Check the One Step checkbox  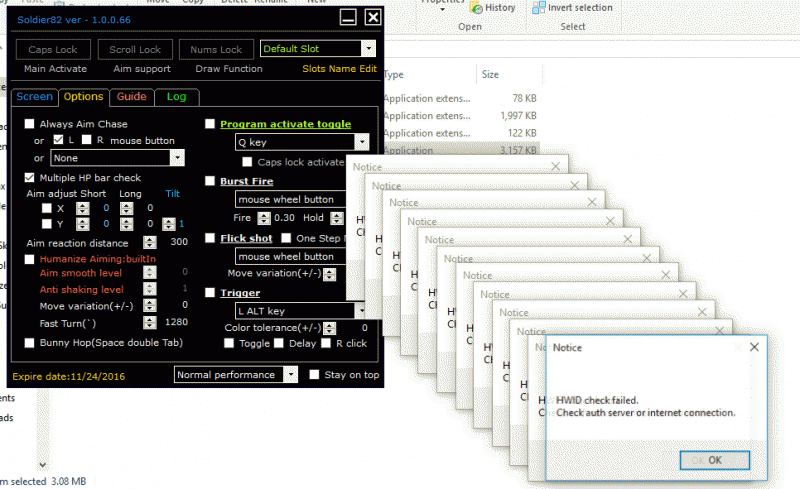tap(286, 238)
